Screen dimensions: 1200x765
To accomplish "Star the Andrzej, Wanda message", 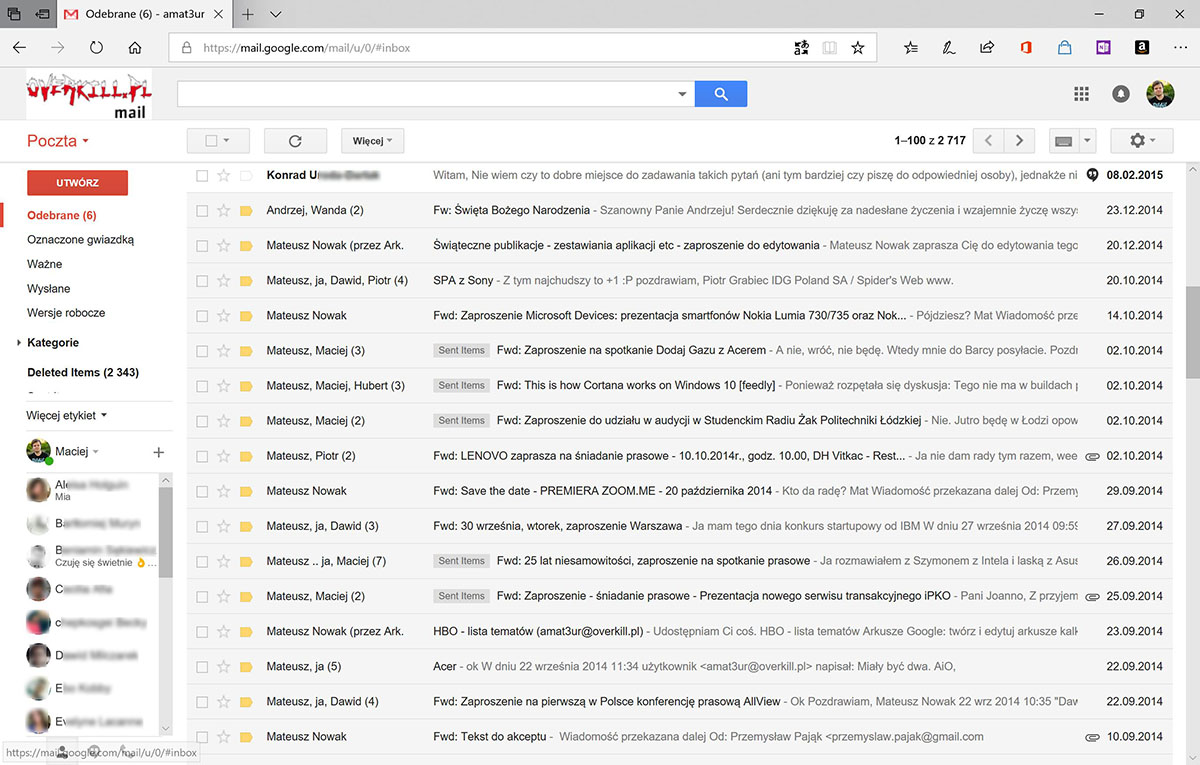I will 224,210.
